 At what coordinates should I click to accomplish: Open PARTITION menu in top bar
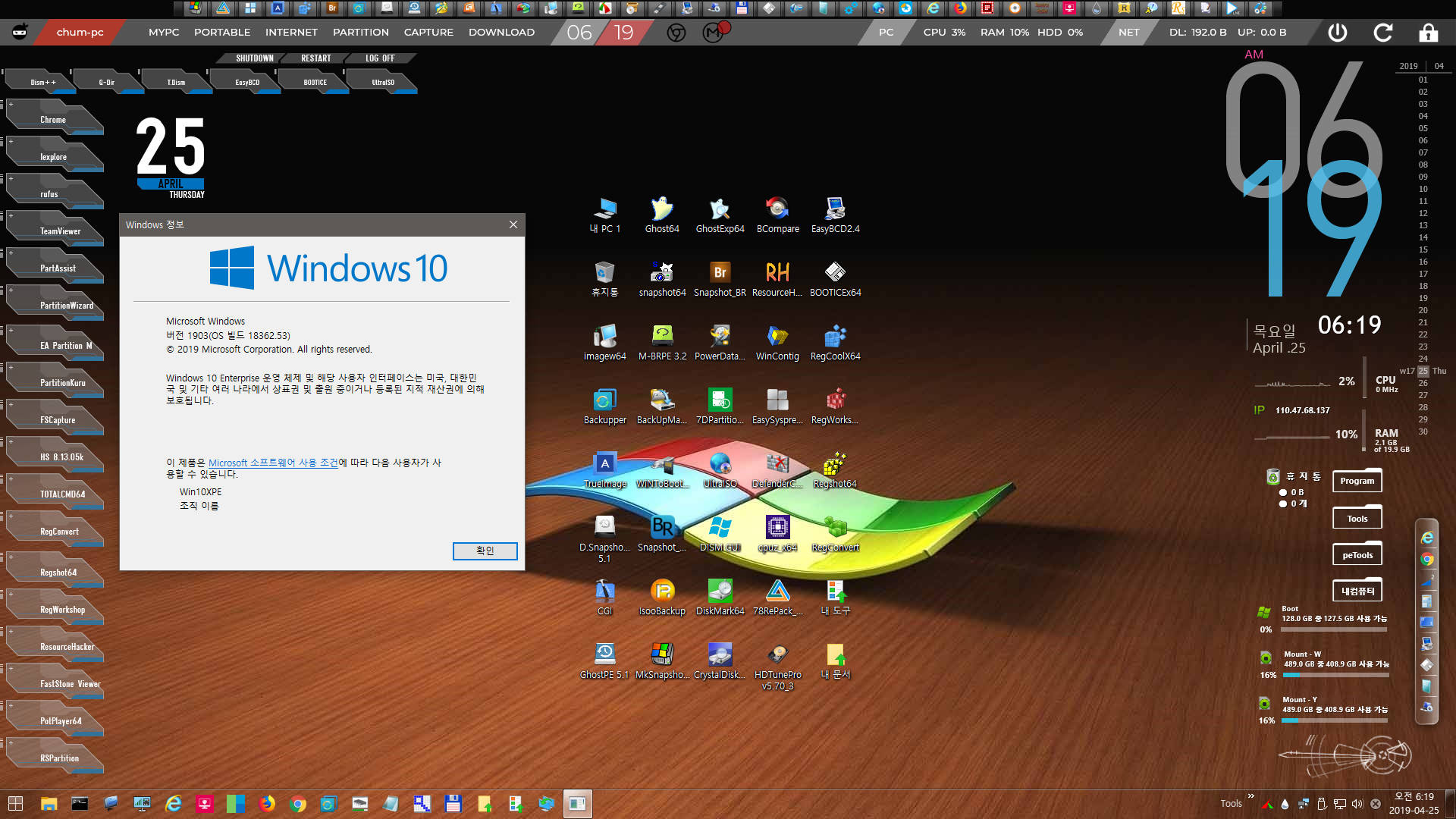click(361, 33)
